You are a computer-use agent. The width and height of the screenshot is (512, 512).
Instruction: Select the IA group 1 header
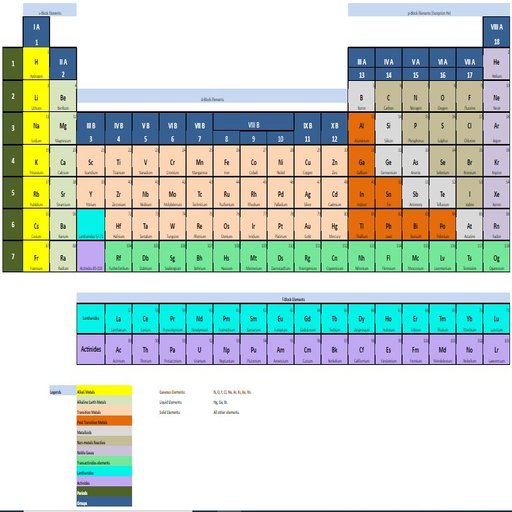[x=36, y=32]
